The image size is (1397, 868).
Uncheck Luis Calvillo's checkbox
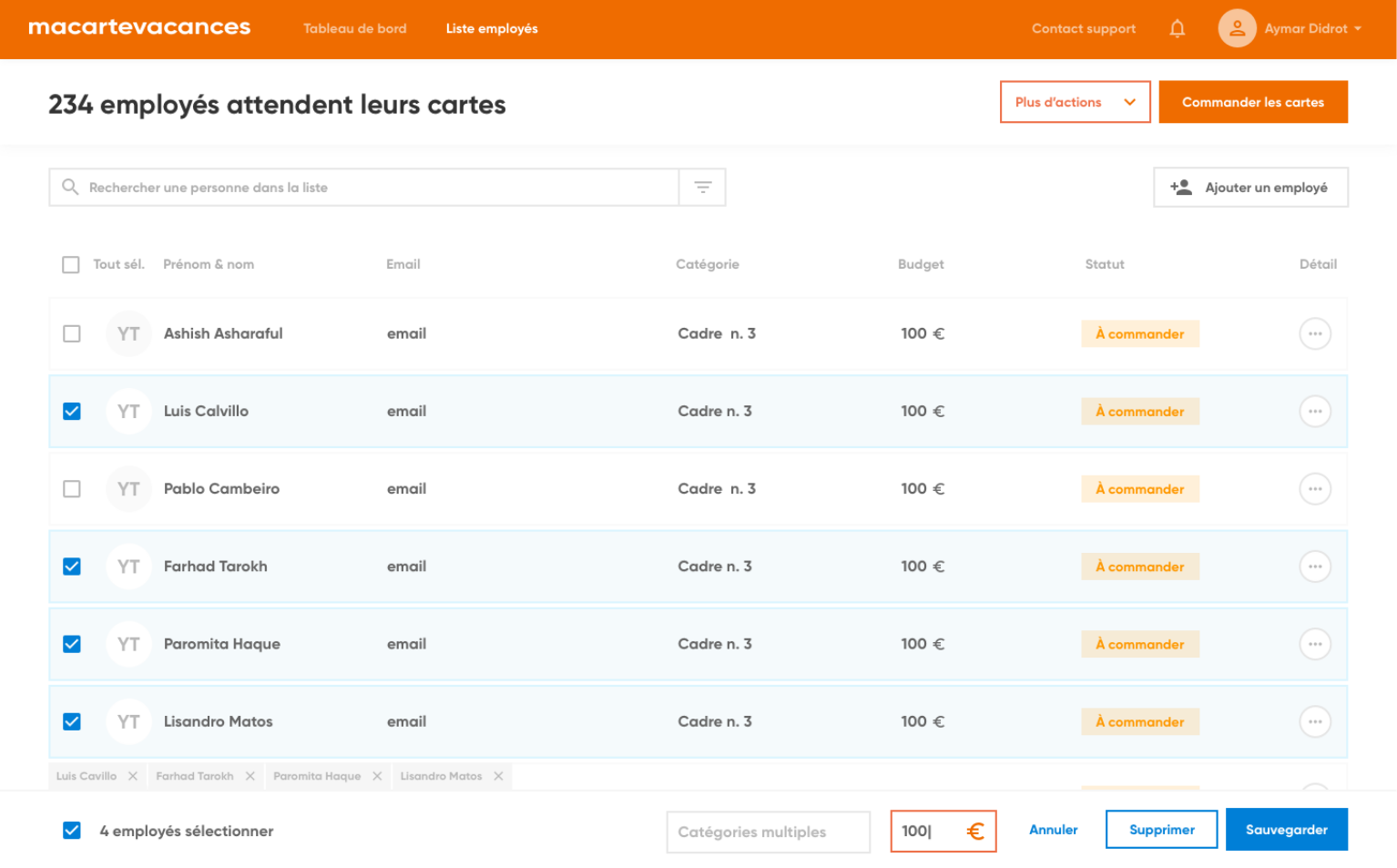point(72,412)
